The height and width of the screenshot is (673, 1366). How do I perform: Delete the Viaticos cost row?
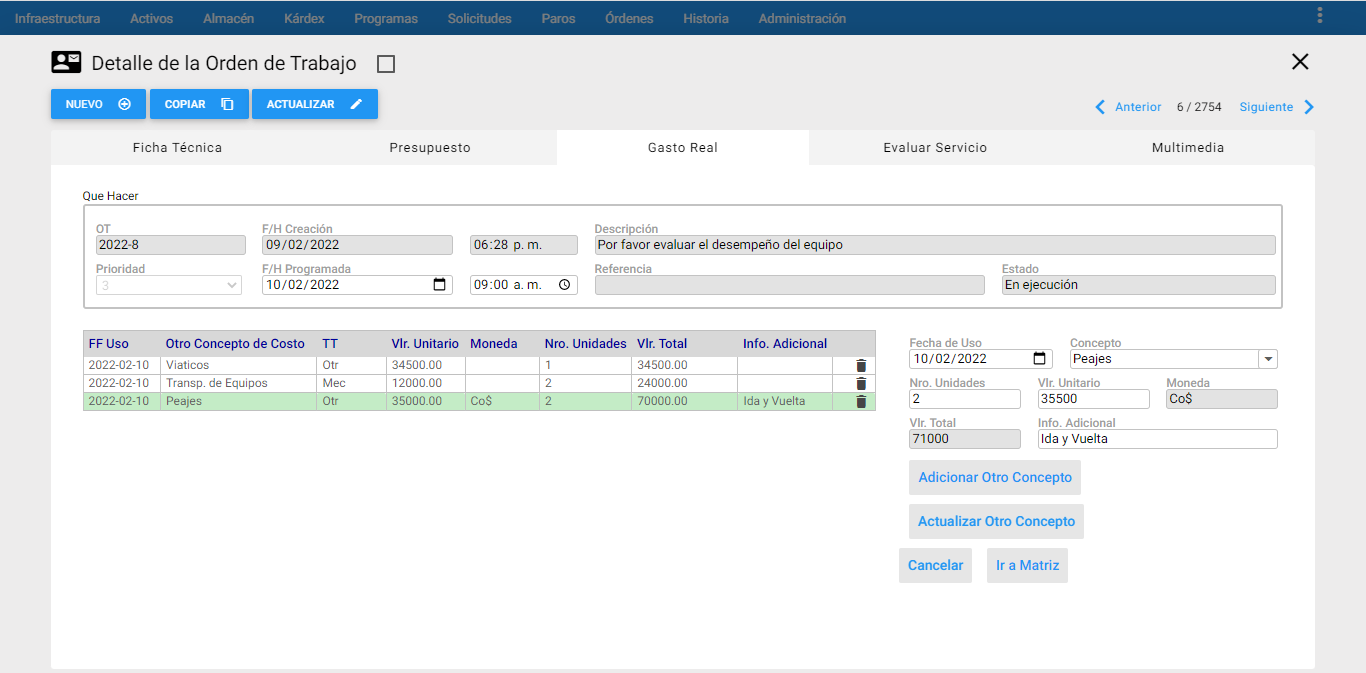coord(861,365)
